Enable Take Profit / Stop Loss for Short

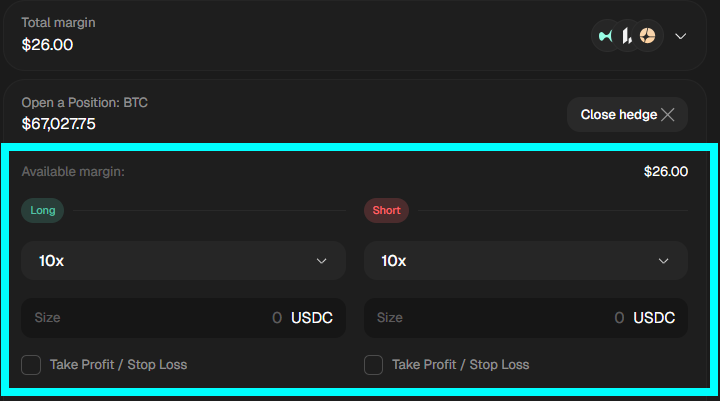(x=373, y=365)
